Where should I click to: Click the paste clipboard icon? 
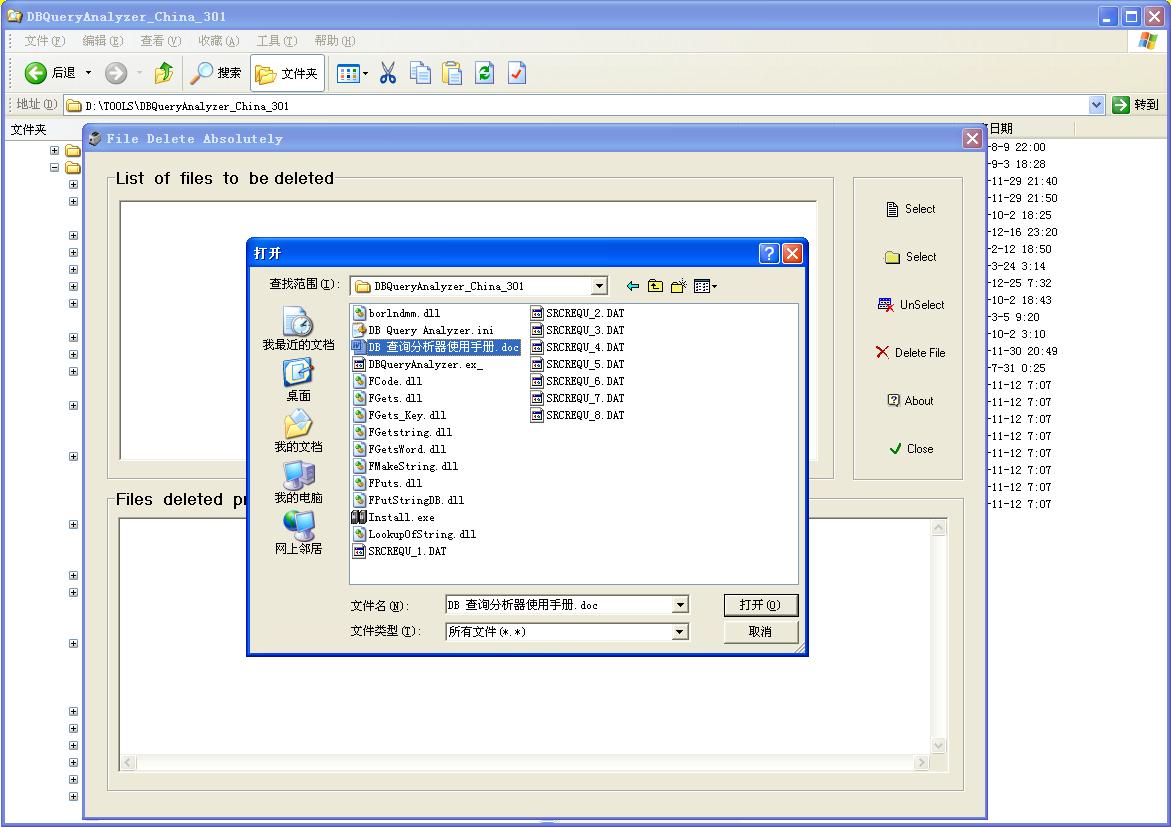(x=451, y=72)
